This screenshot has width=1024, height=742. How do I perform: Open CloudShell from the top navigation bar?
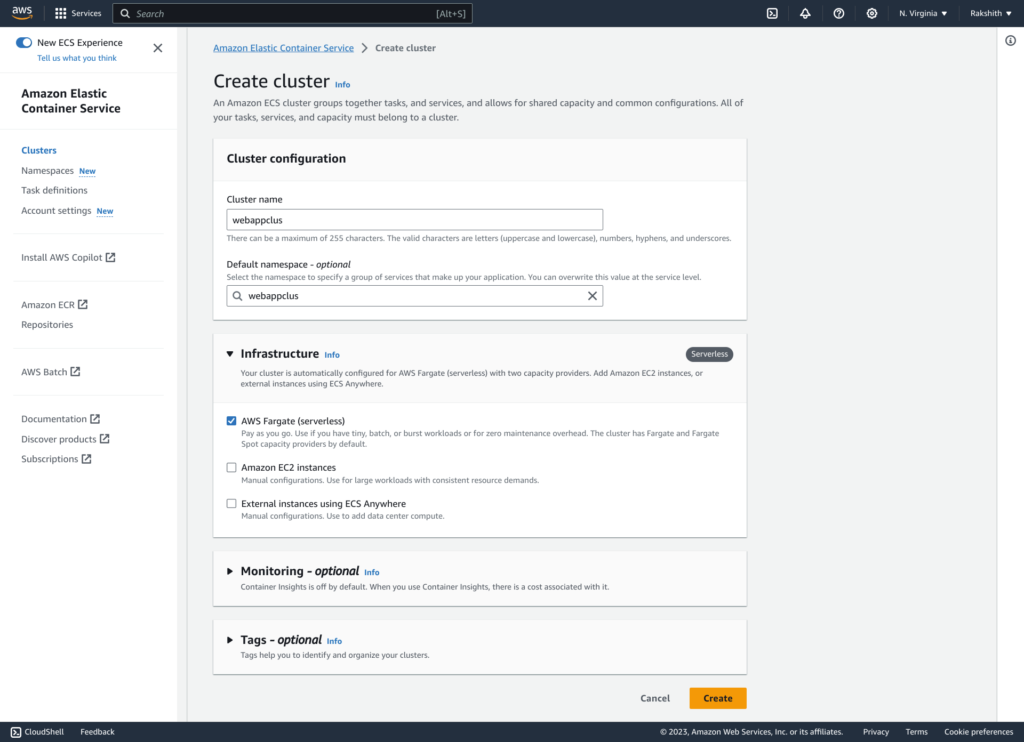(x=770, y=13)
